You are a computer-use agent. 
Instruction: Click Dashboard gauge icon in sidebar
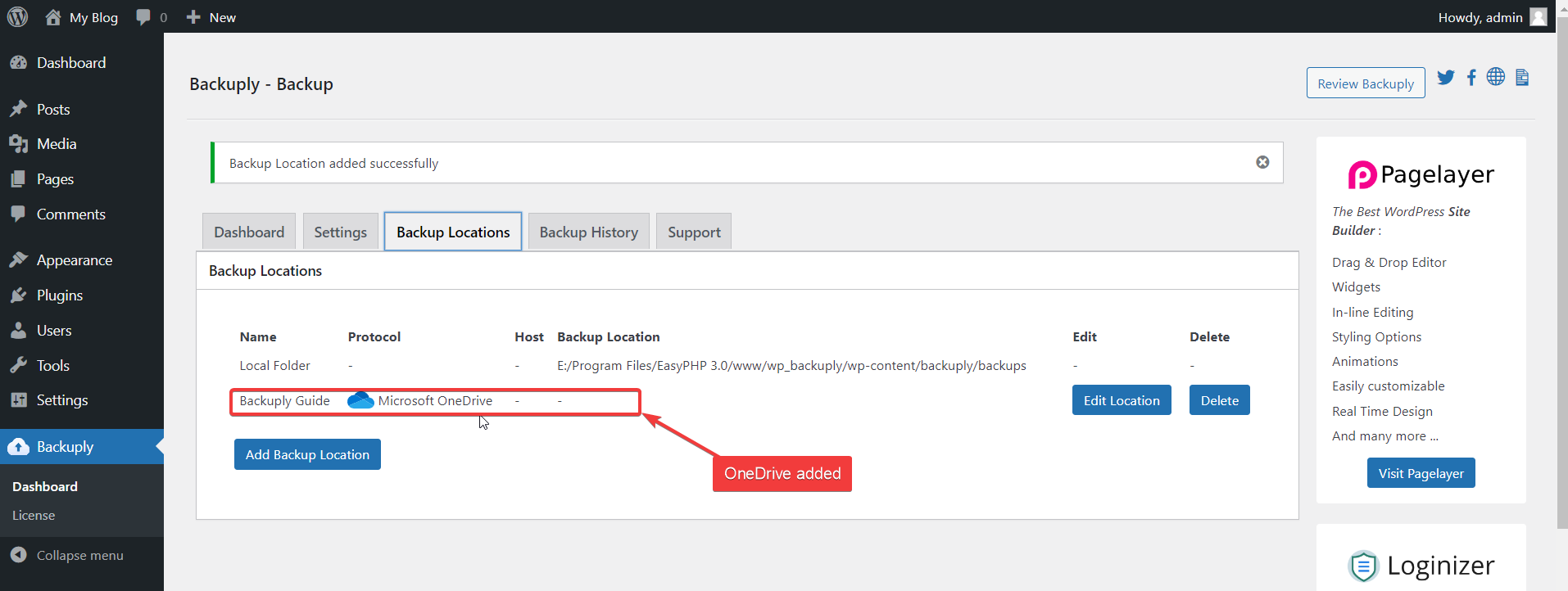18,63
